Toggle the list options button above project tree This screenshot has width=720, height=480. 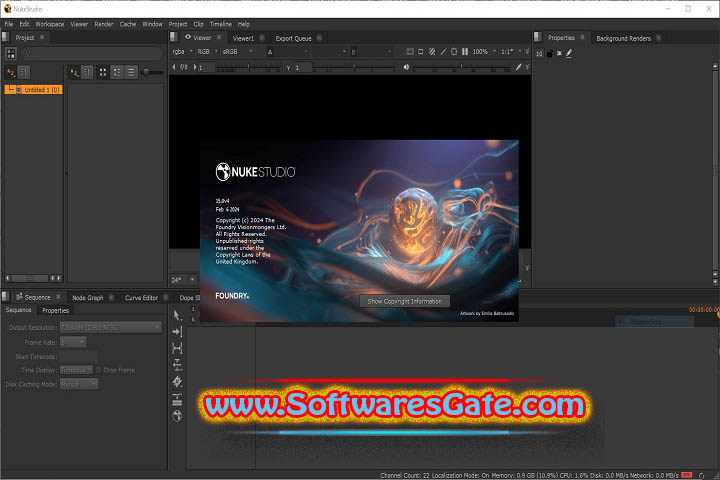[x=23, y=72]
